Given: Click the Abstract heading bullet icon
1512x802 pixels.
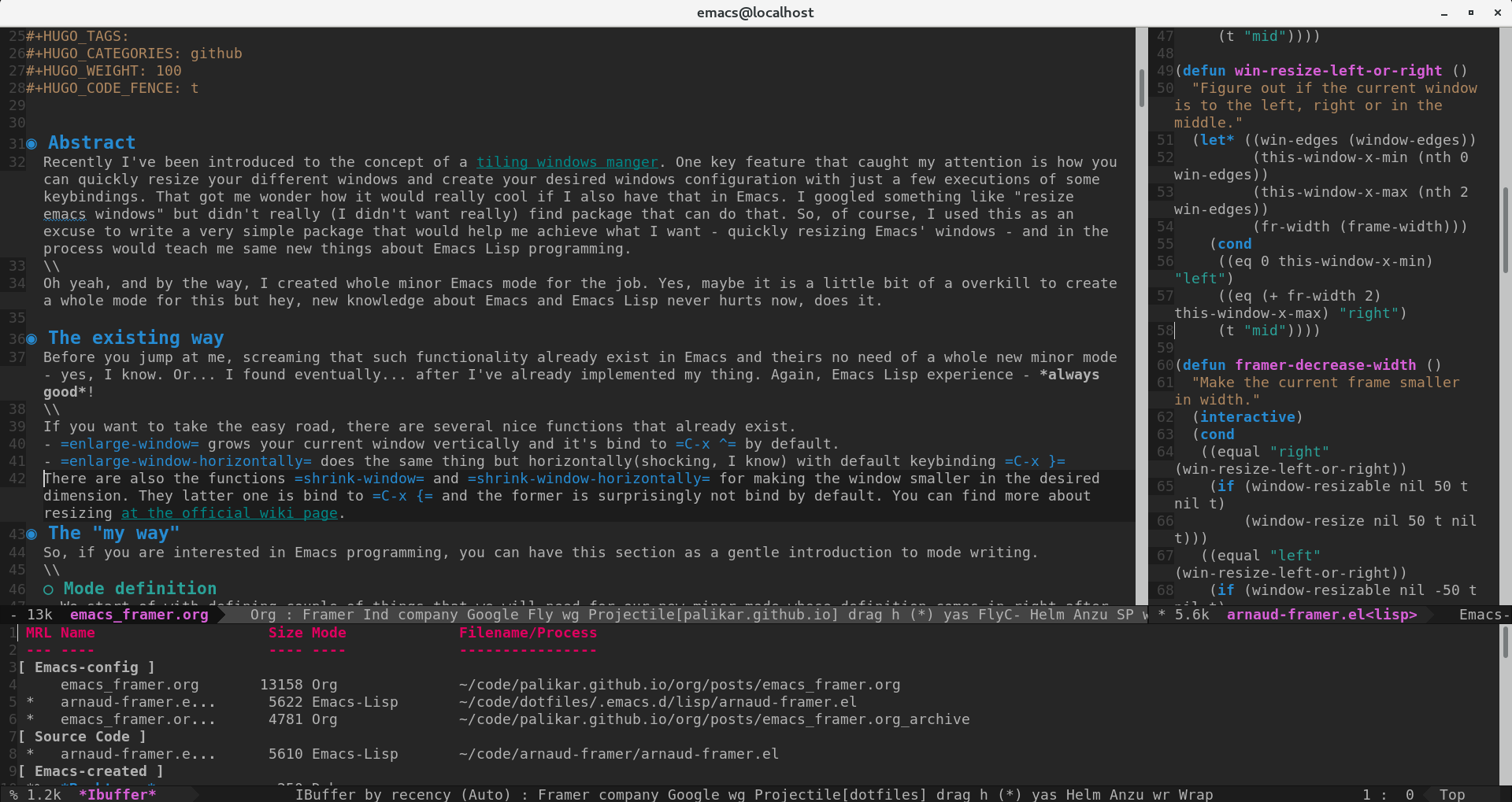Looking at the screenshot, I should coord(31,144).
